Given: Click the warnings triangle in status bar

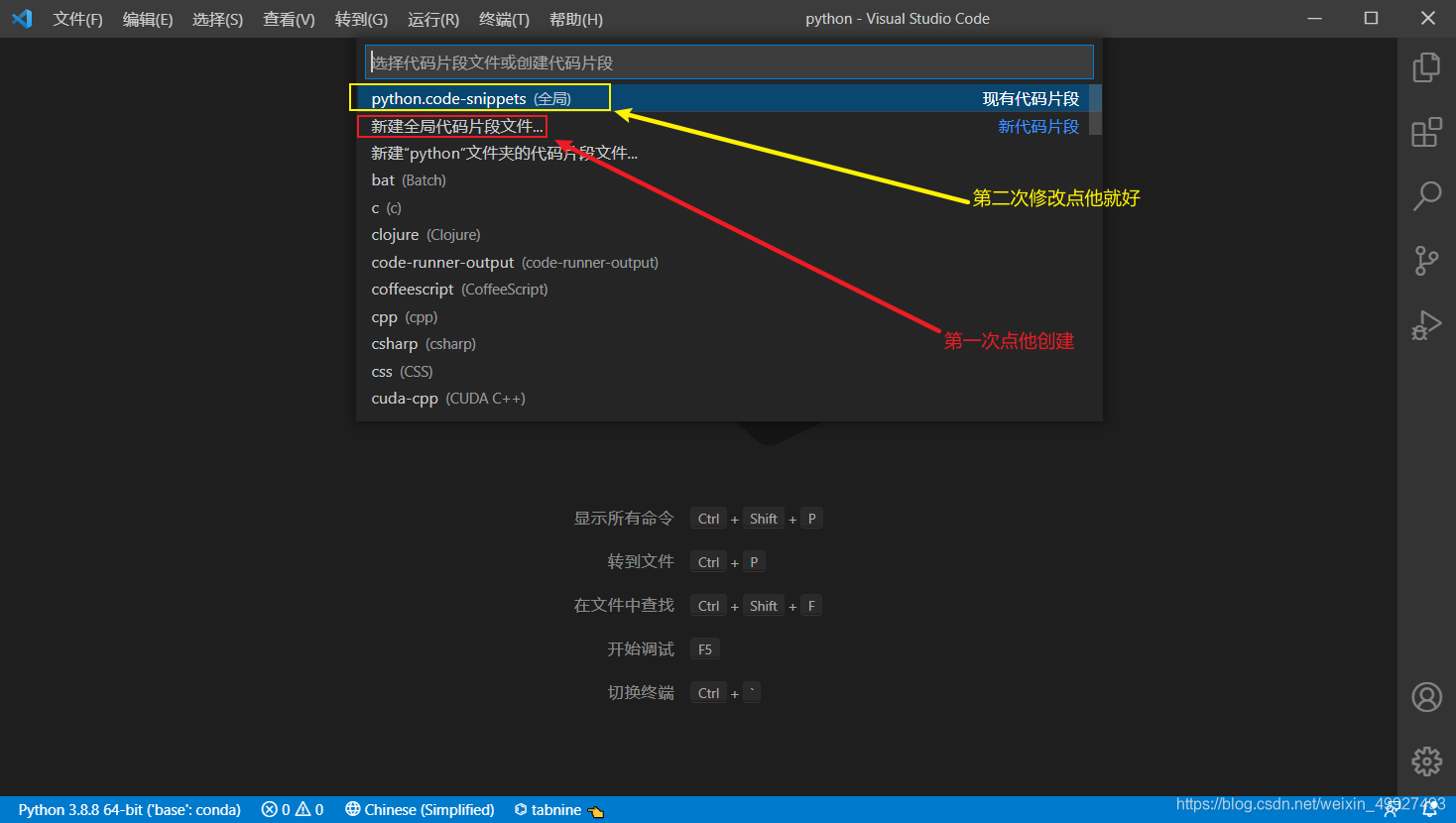Looking at the screenshot, I should pos(309,810).
